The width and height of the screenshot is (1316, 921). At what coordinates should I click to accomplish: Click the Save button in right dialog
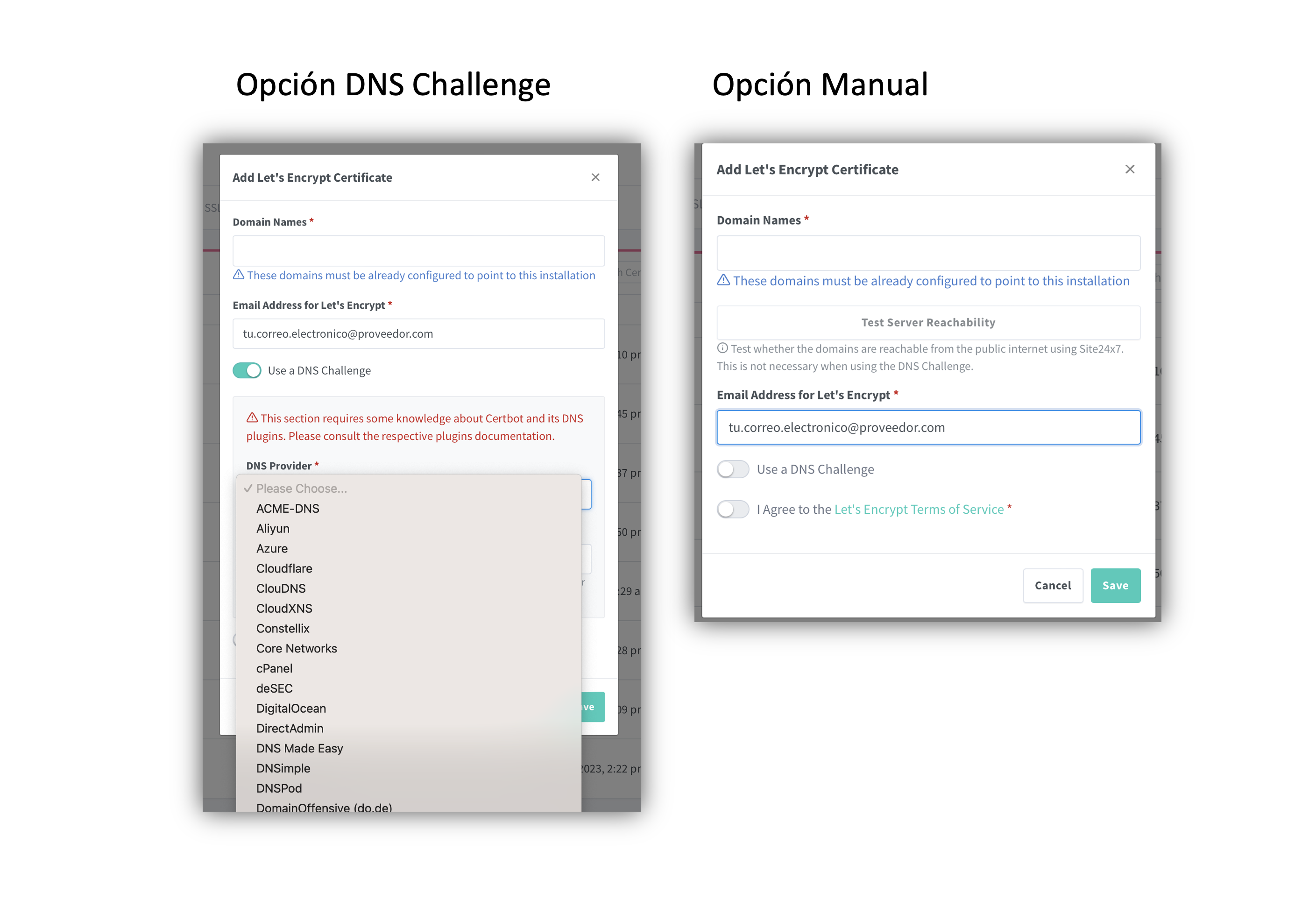click(x=1115, y=585)
